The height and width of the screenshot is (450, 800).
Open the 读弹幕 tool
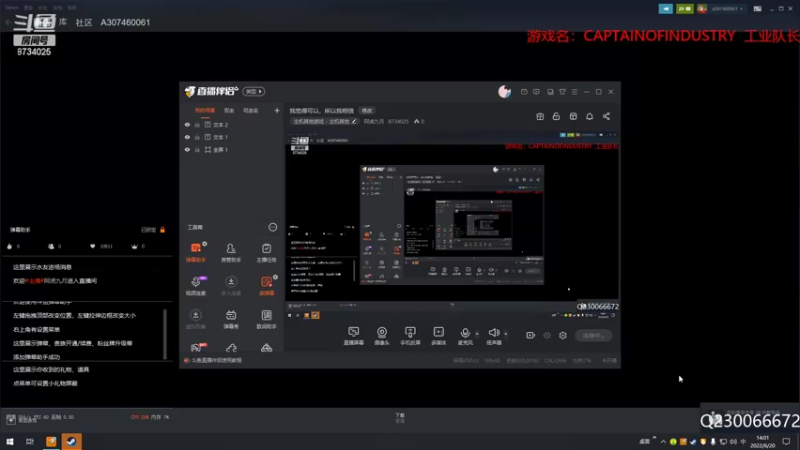tap(266, 285)
